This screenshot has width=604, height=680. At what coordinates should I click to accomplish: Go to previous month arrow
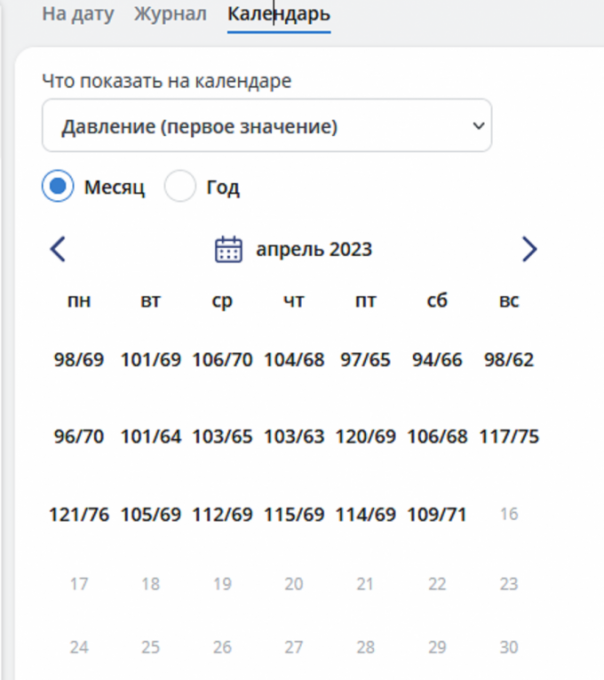(x=58, y=249)
